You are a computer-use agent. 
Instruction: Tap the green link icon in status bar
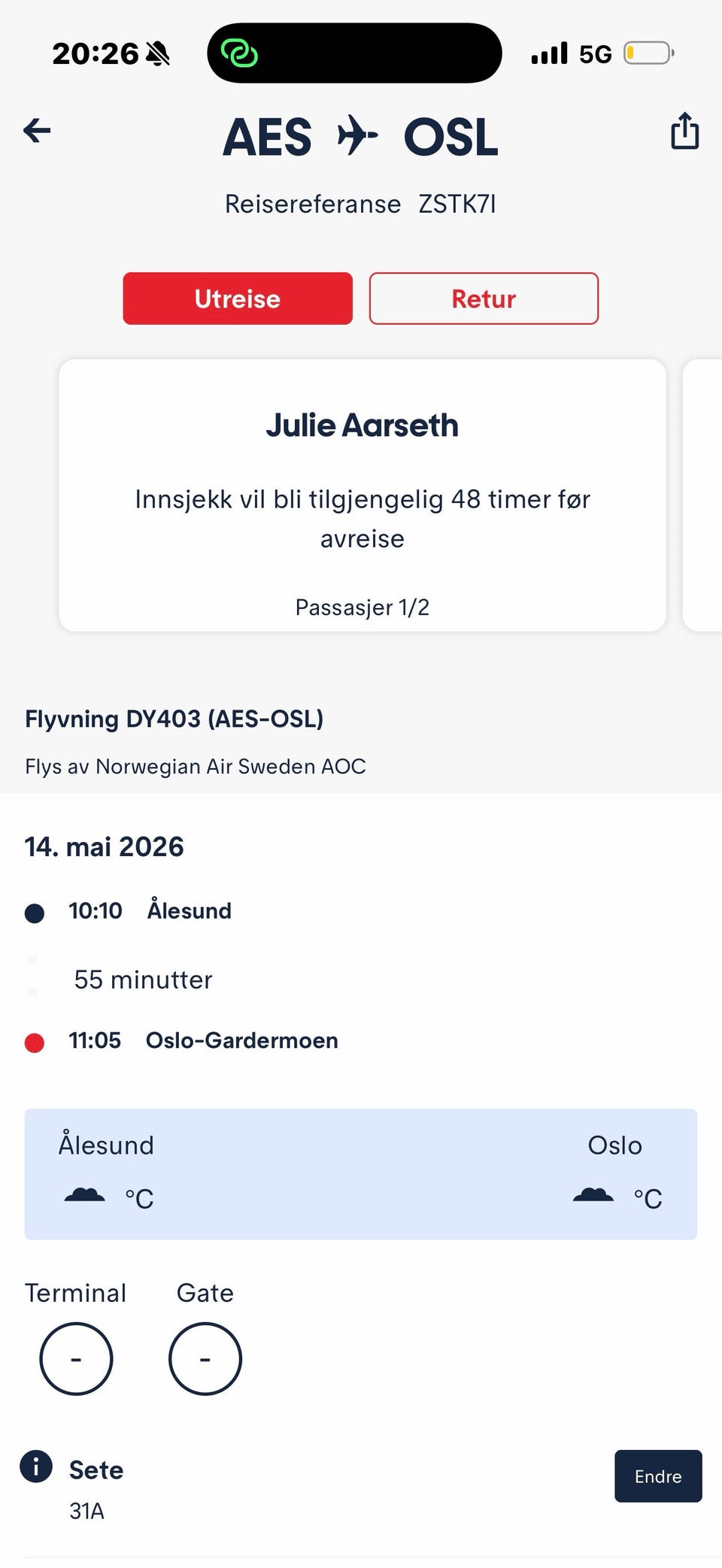click(x=239, y=53)
